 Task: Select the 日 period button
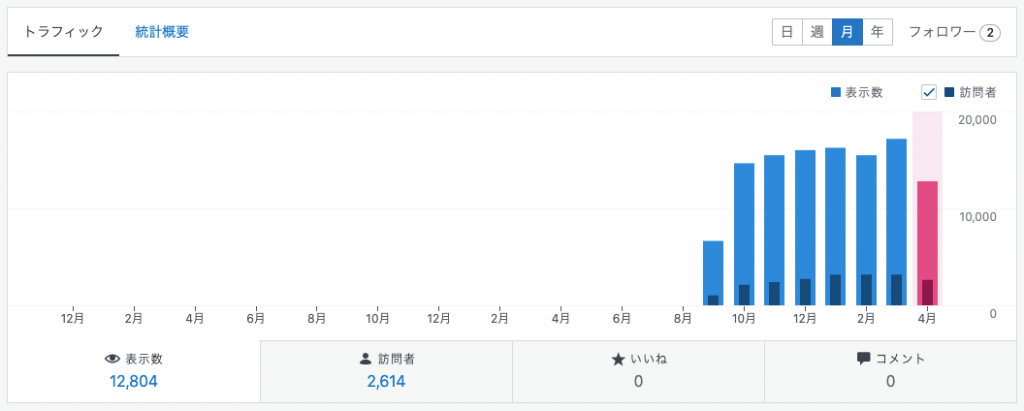[x=787, y=32]
